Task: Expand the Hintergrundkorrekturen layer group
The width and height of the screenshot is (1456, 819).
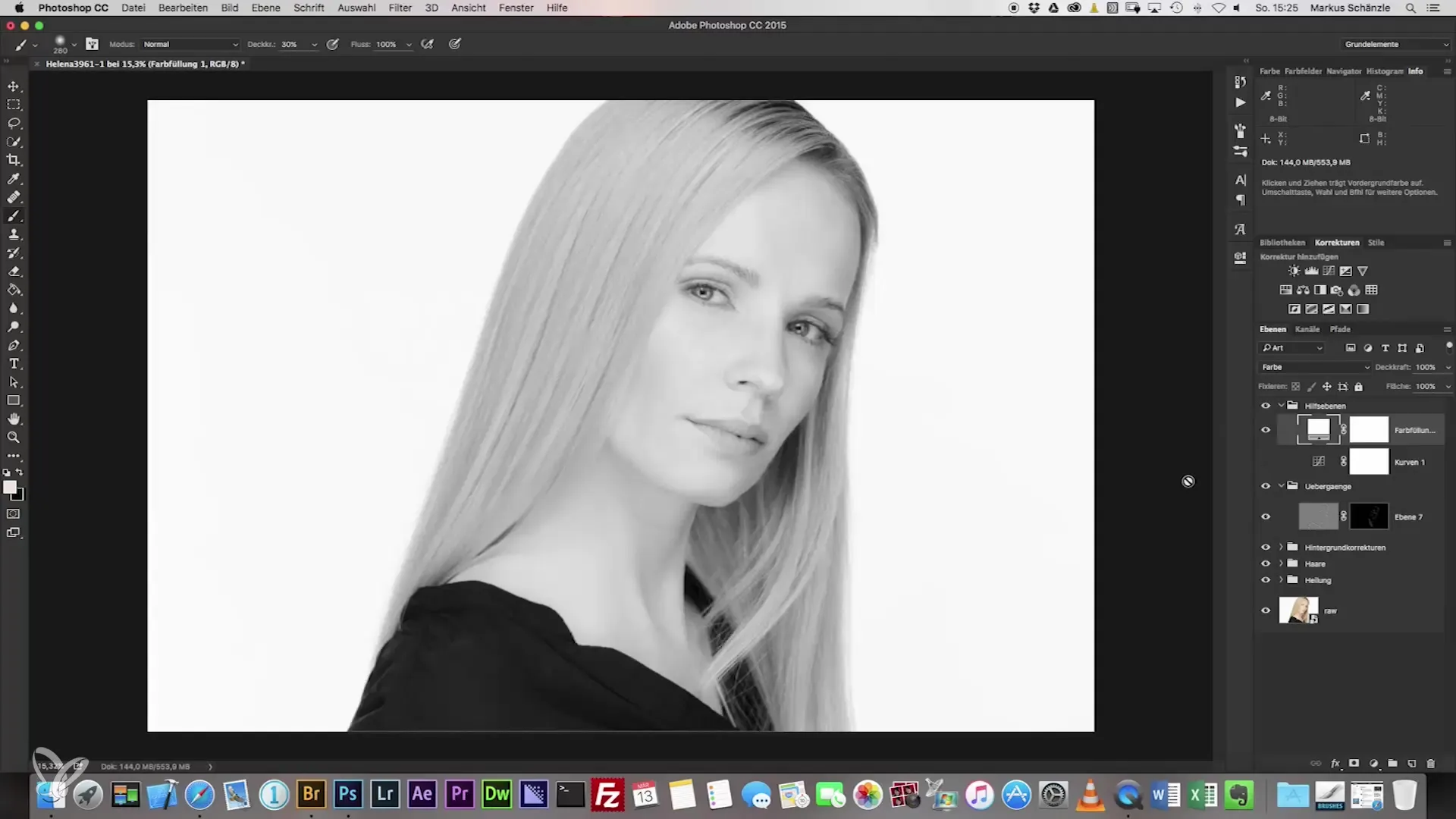Action: [x=1281, y=547]
